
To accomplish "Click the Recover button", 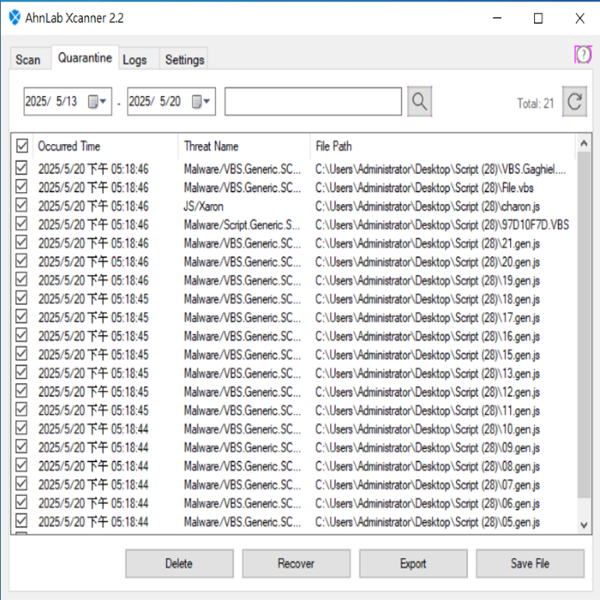I will (296, 563).
